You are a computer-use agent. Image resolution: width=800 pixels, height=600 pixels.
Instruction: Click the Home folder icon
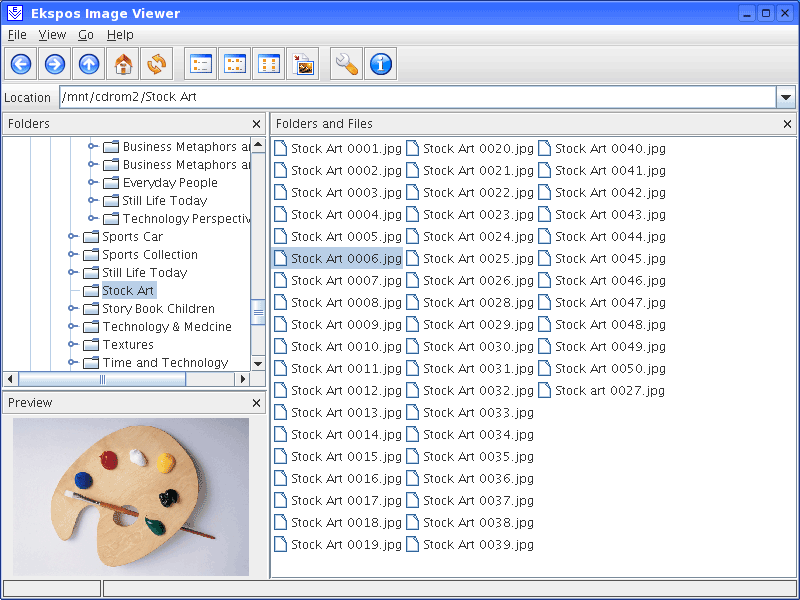pyautogui.click(x=123, y=65)
